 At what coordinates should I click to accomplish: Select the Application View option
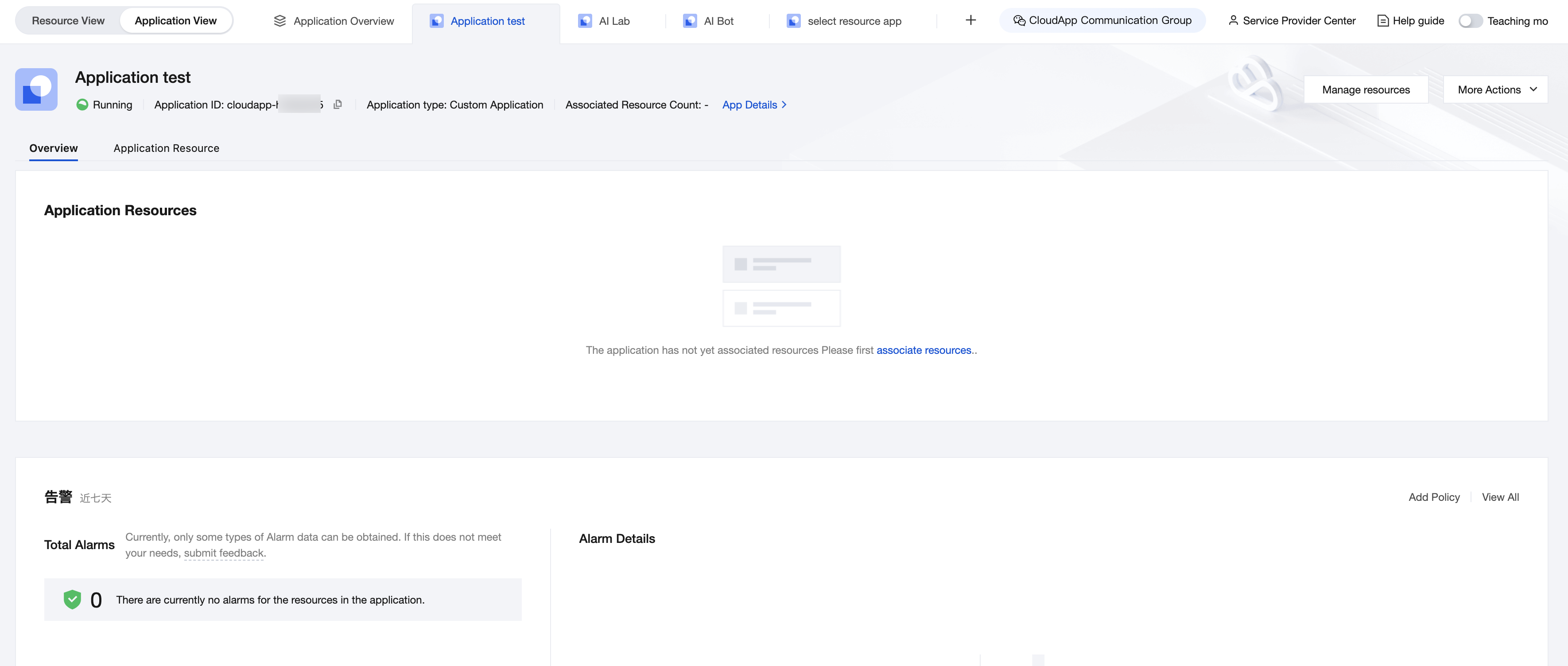pos(175,21)
